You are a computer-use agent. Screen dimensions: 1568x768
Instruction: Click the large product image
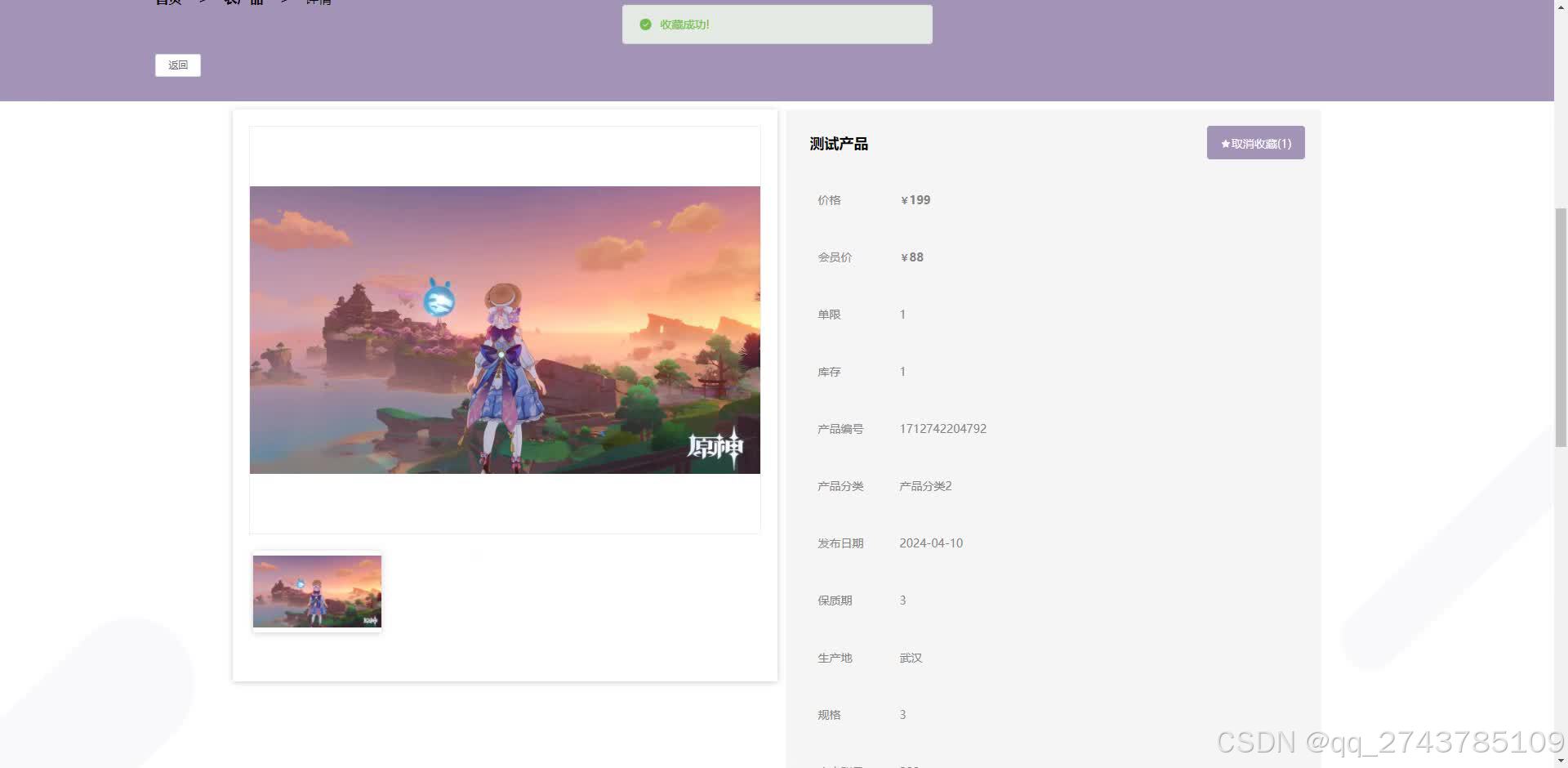click(505, 330)
